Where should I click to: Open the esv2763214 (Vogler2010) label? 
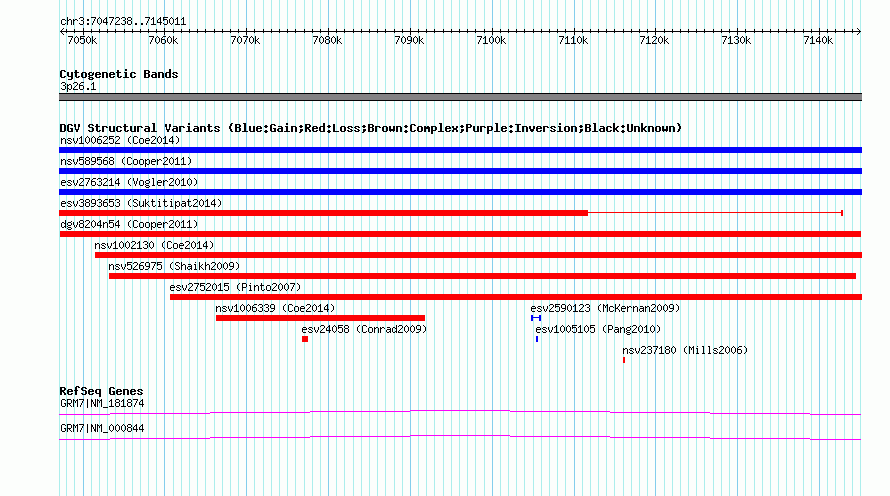[129, 182]
